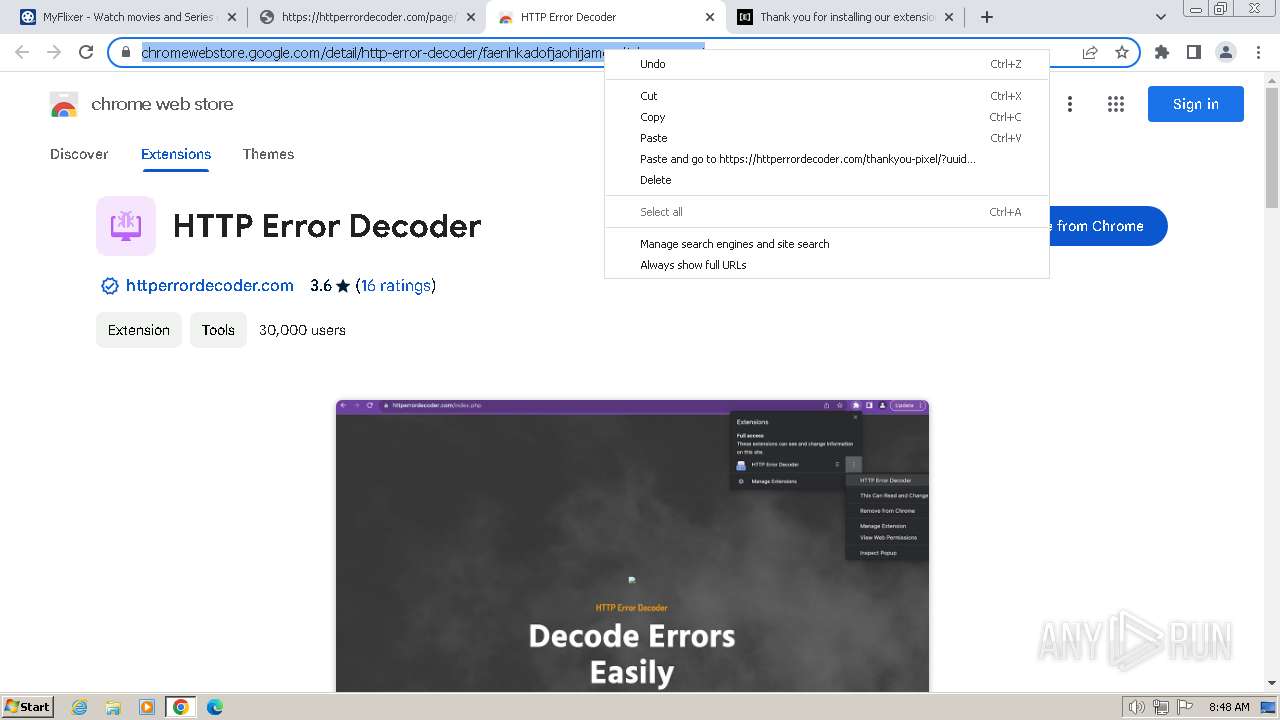
Task: Open File Explorer from the taskbar
Action: click(x=113, y=707)
